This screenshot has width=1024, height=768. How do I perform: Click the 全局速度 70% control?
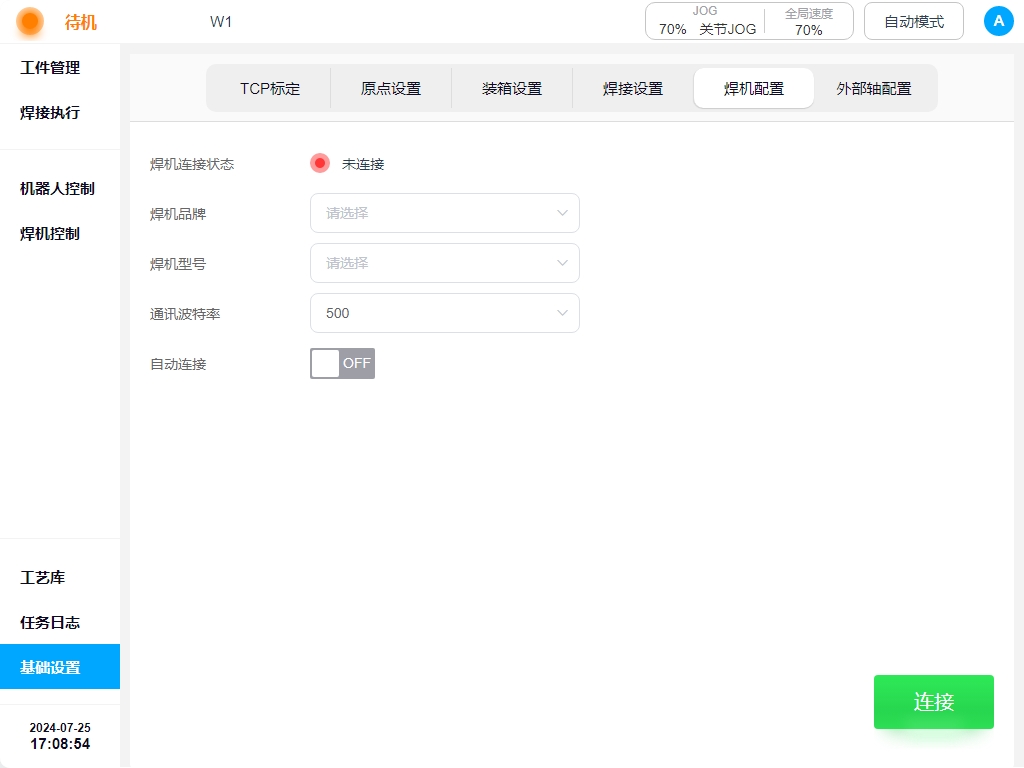(808, 21)
